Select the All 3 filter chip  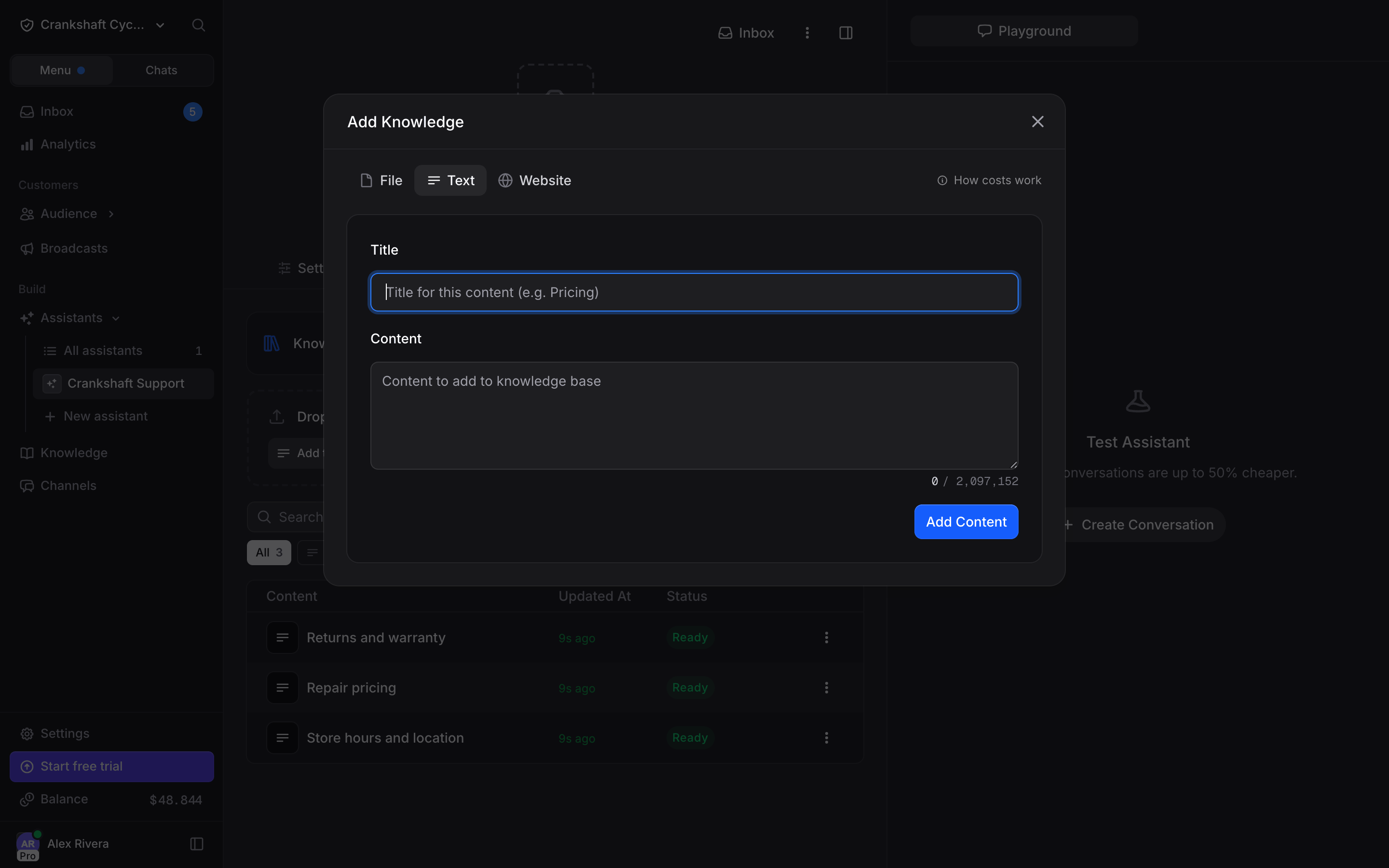269,552
